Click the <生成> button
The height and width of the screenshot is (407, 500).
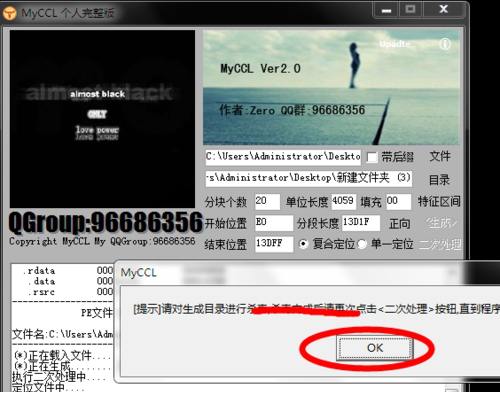point(441,223)
